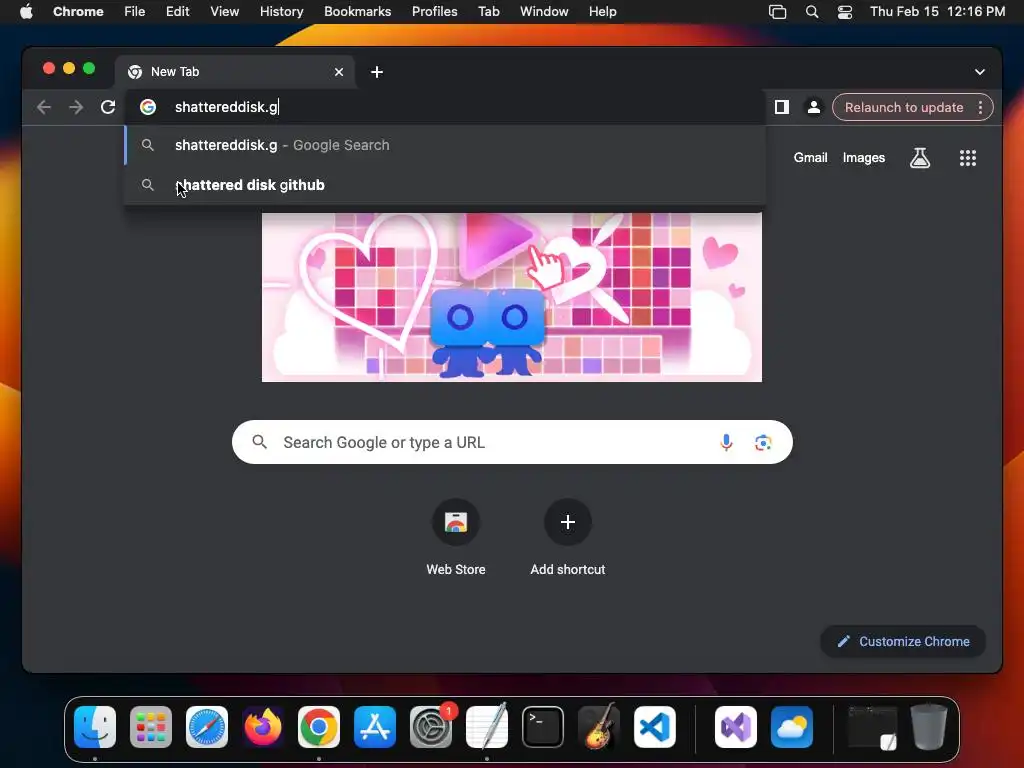This screenshot has width=1024, height=768.
Task: Open the Tab menu
Action: point(488,12)
